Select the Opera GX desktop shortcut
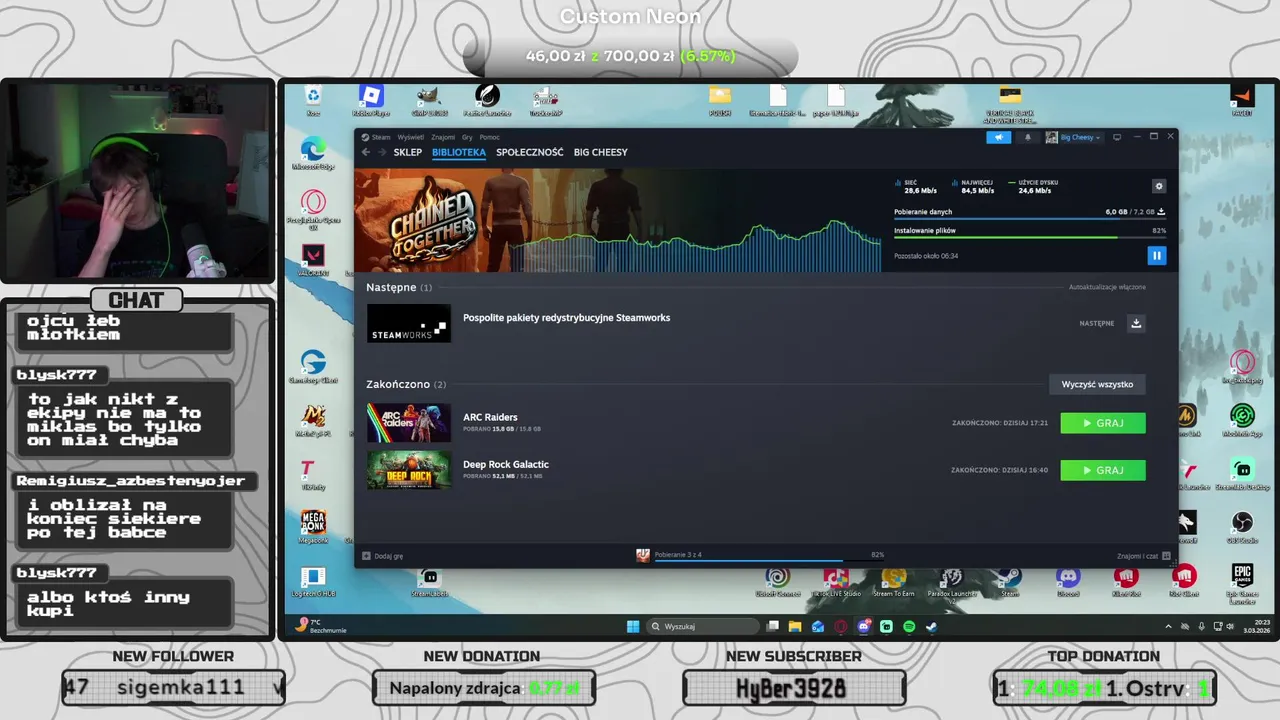 pyautogui.click(x=313, y=208)
